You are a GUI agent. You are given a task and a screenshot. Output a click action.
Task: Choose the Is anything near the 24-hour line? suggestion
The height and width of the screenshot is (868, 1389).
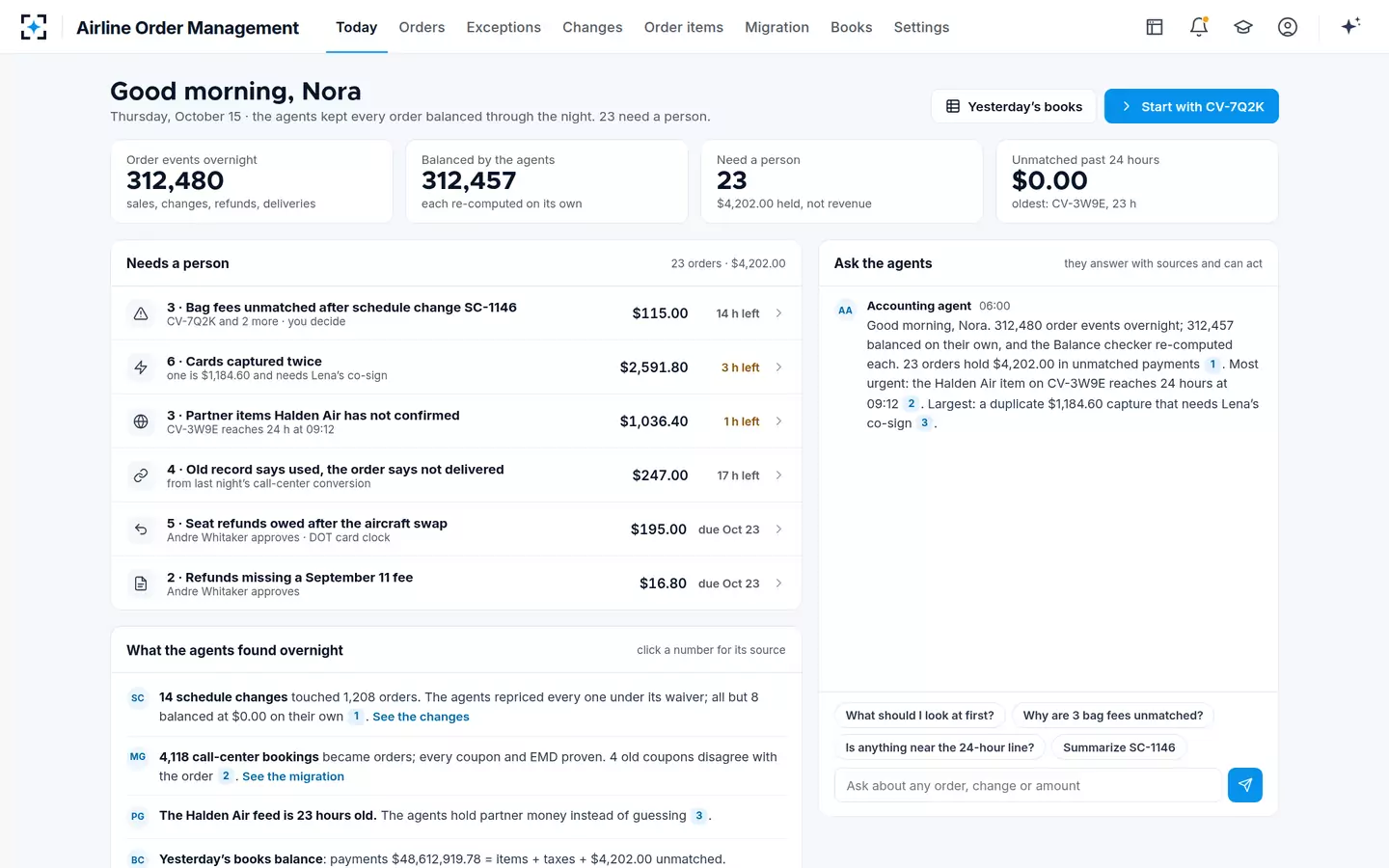(x=940, y=747)
